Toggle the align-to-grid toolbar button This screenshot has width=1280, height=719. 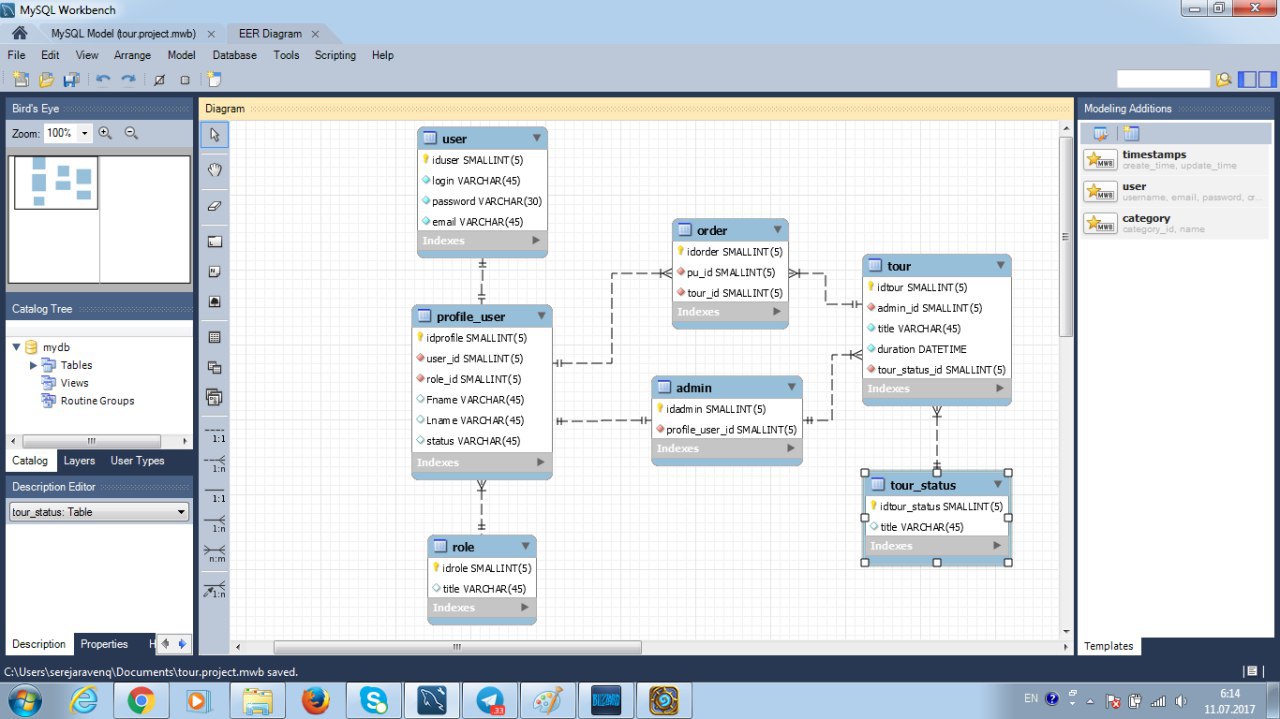point(185,80)
